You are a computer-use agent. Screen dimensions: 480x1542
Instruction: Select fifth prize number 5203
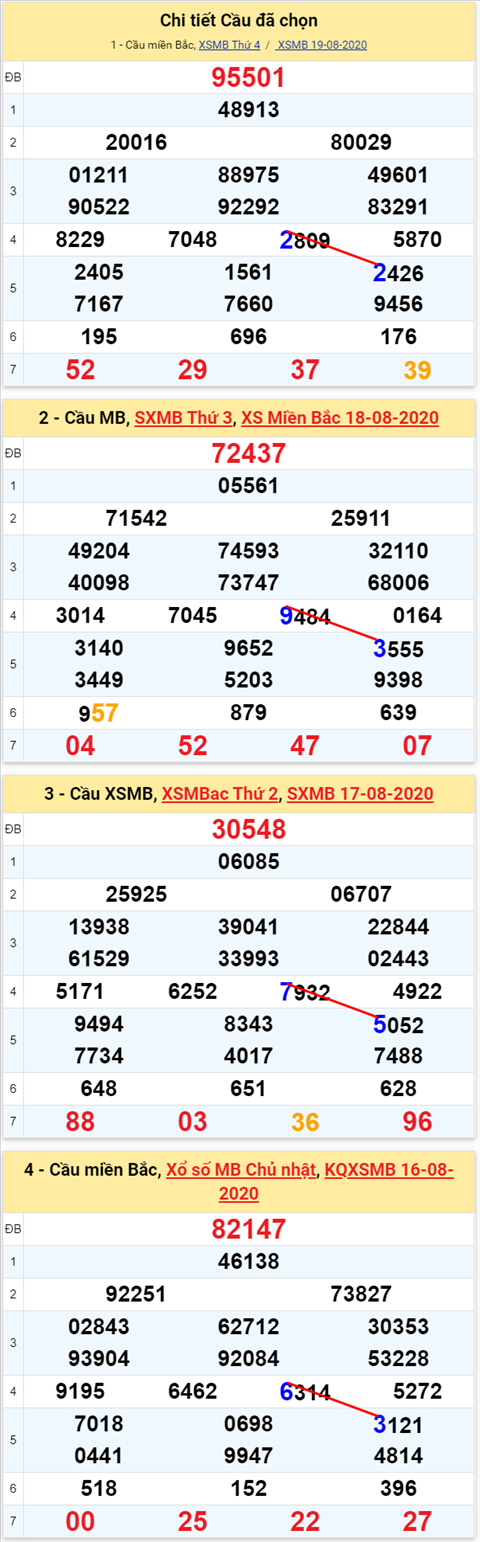(x=249, y=680)
